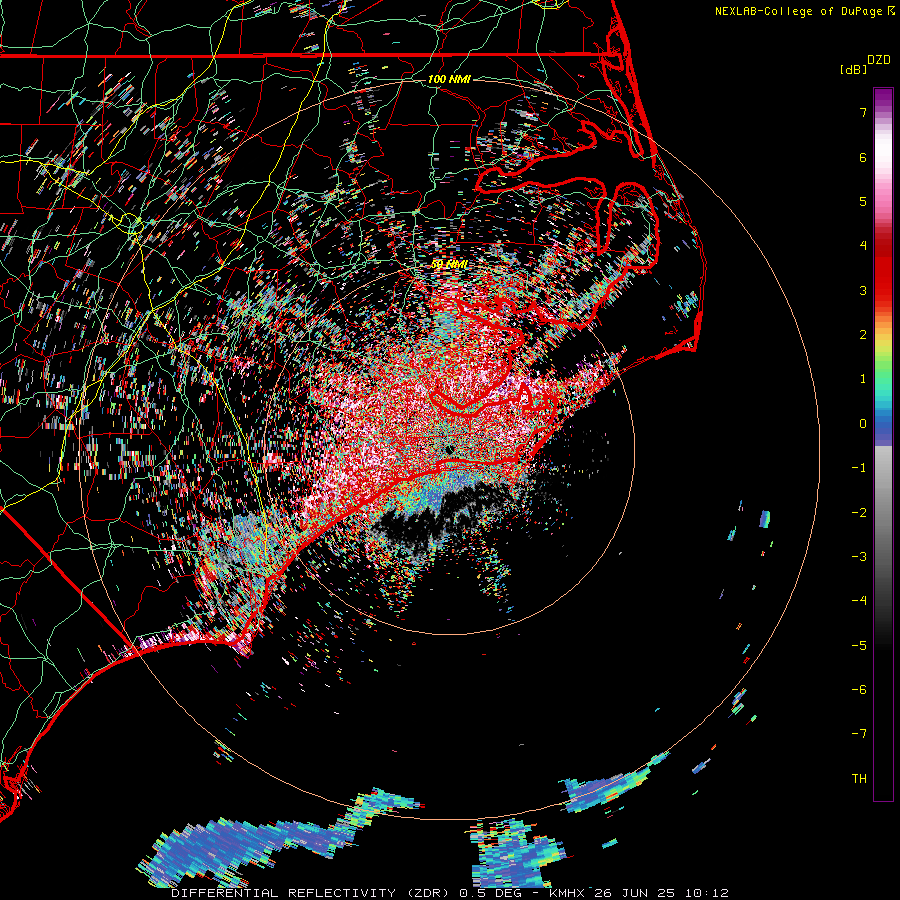Select the 4 value on color scale
The image size is (900, 900).
[x=863, y=246]
